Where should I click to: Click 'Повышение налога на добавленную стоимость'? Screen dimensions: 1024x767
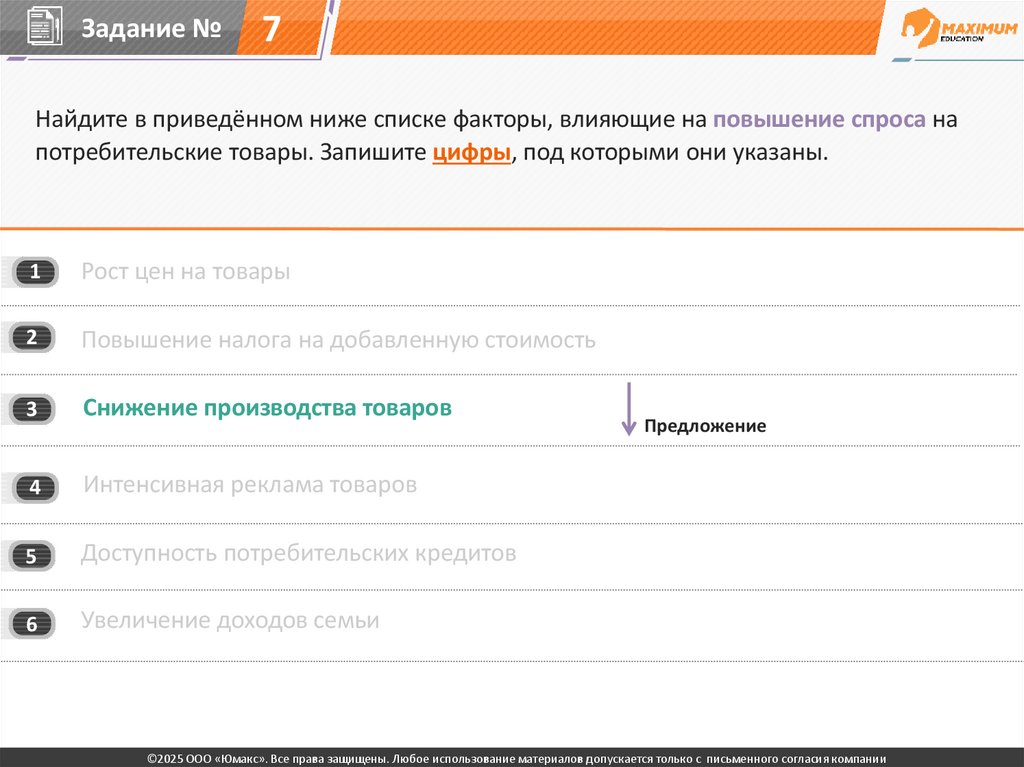tap(338, 340)
